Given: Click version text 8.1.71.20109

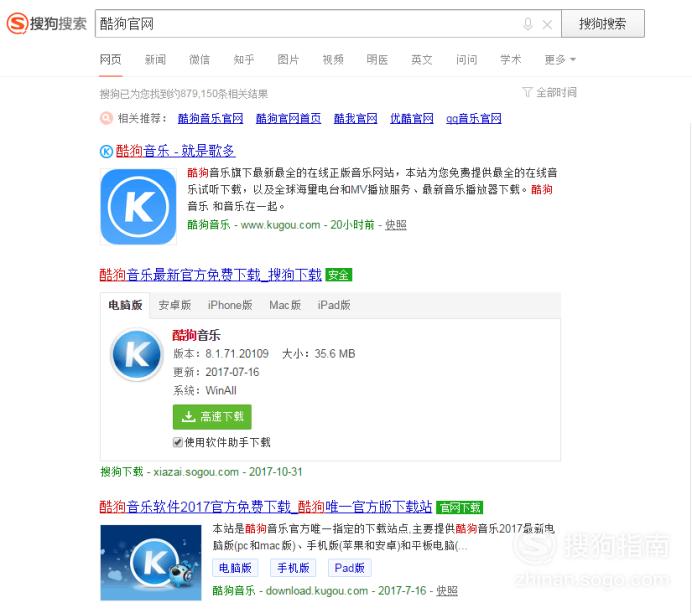Looking at the screenshot, I should click(x=237, y=354).
